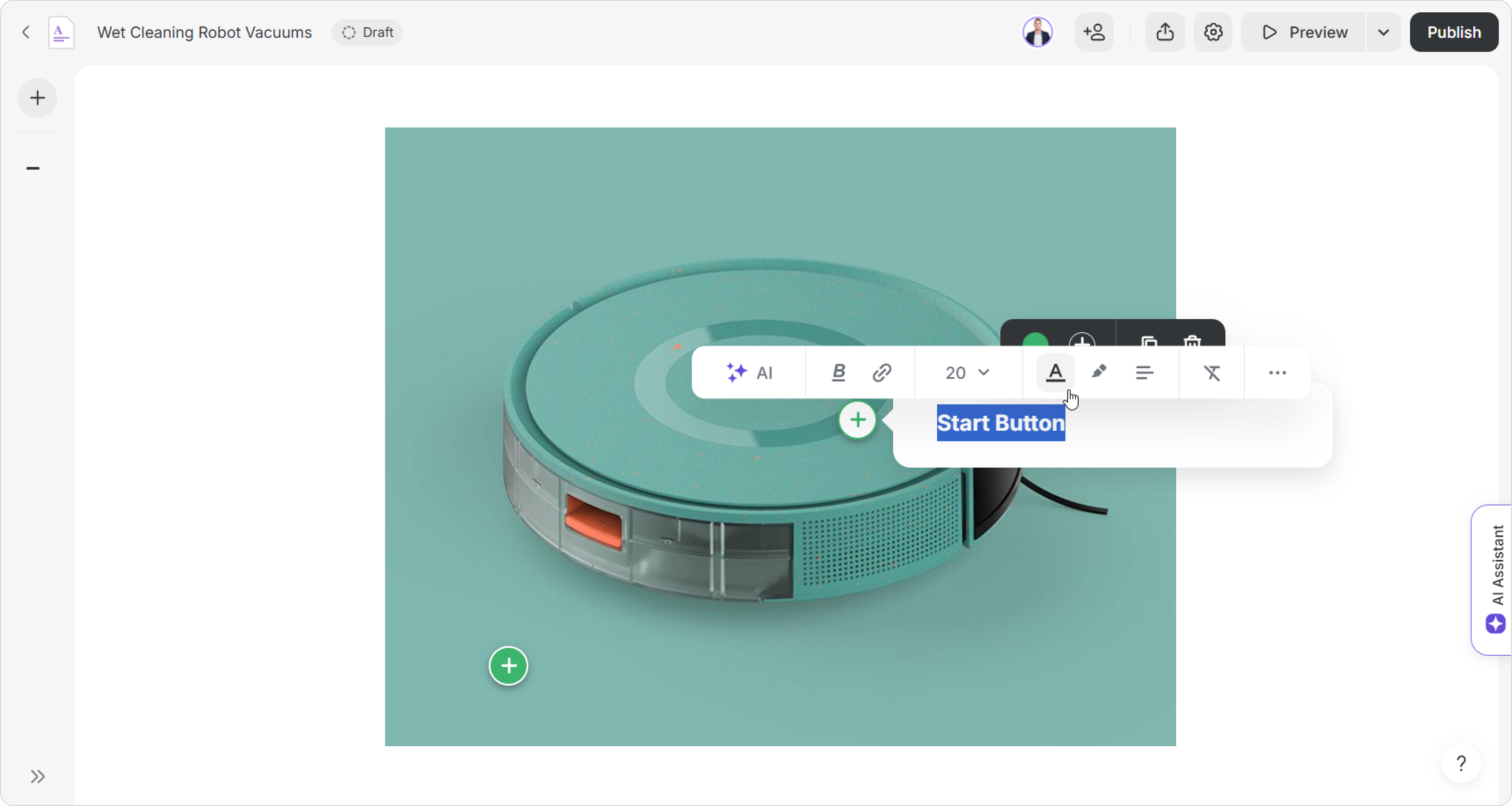The width and height of the screenshot is (1512, 806).
Task: Expand the Preview options dropdown arrow
Action: (1384, 32)
